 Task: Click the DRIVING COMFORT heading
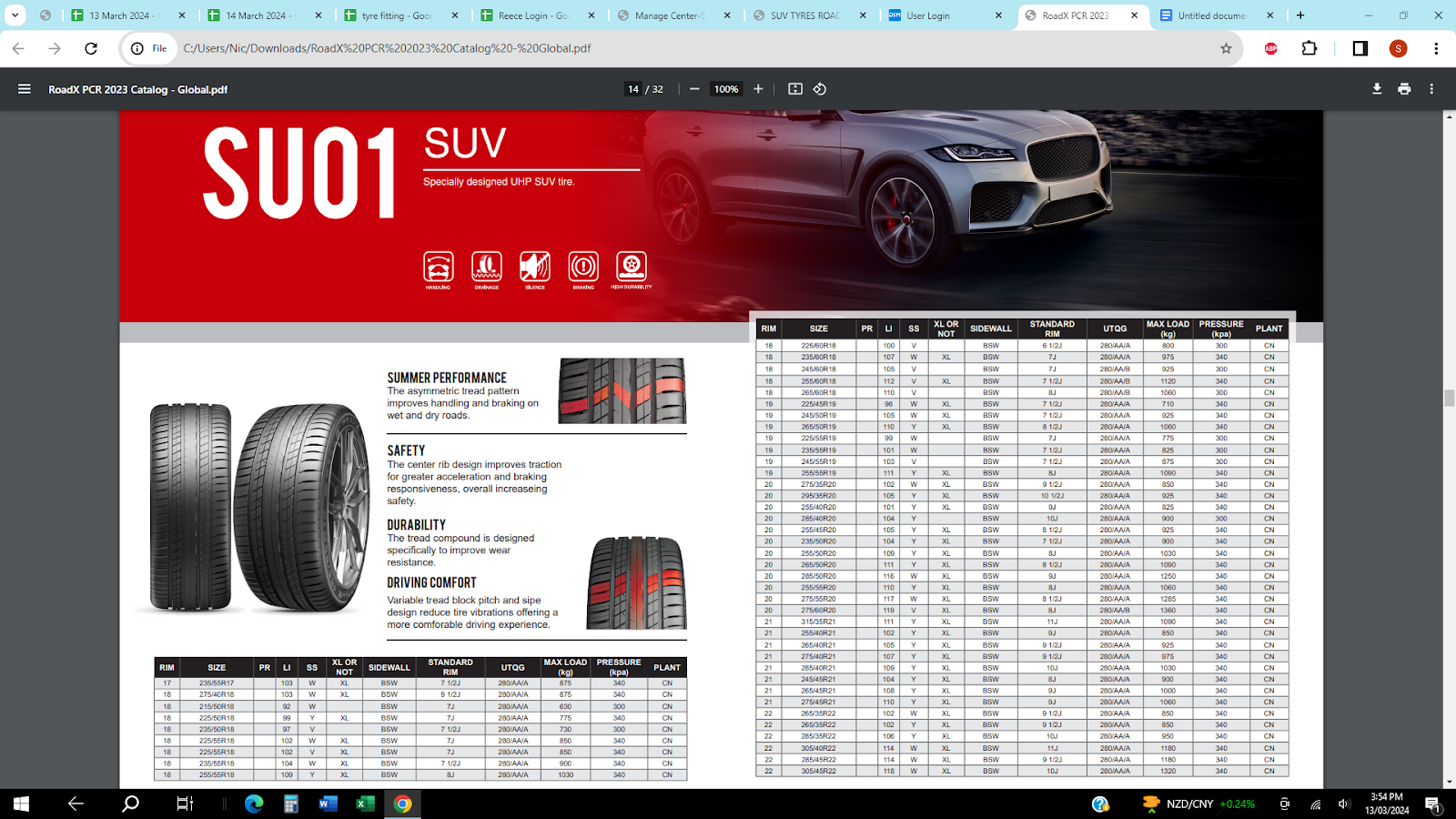point(431,582)
